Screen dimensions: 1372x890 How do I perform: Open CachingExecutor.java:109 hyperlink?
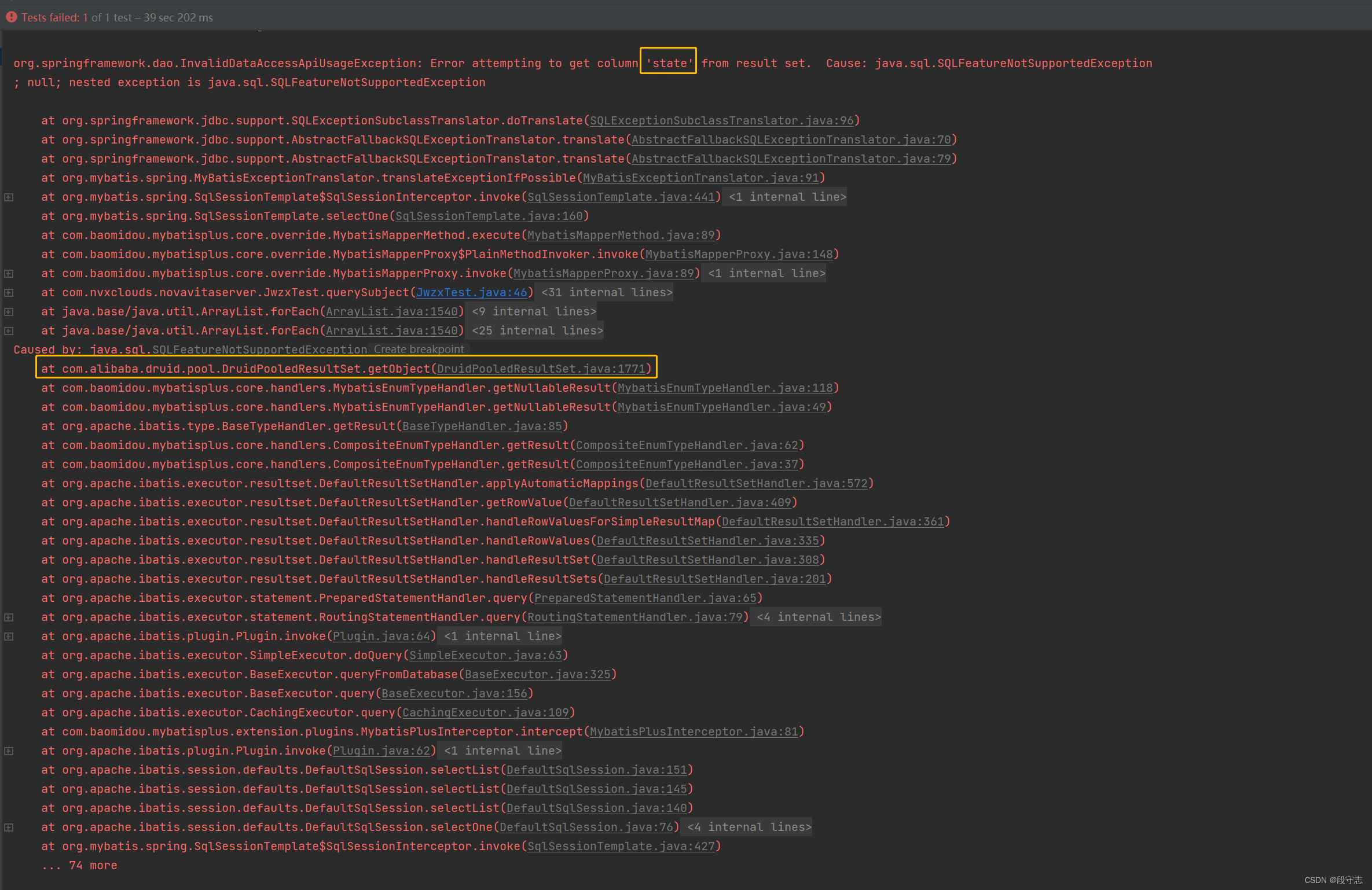[485, 712]
